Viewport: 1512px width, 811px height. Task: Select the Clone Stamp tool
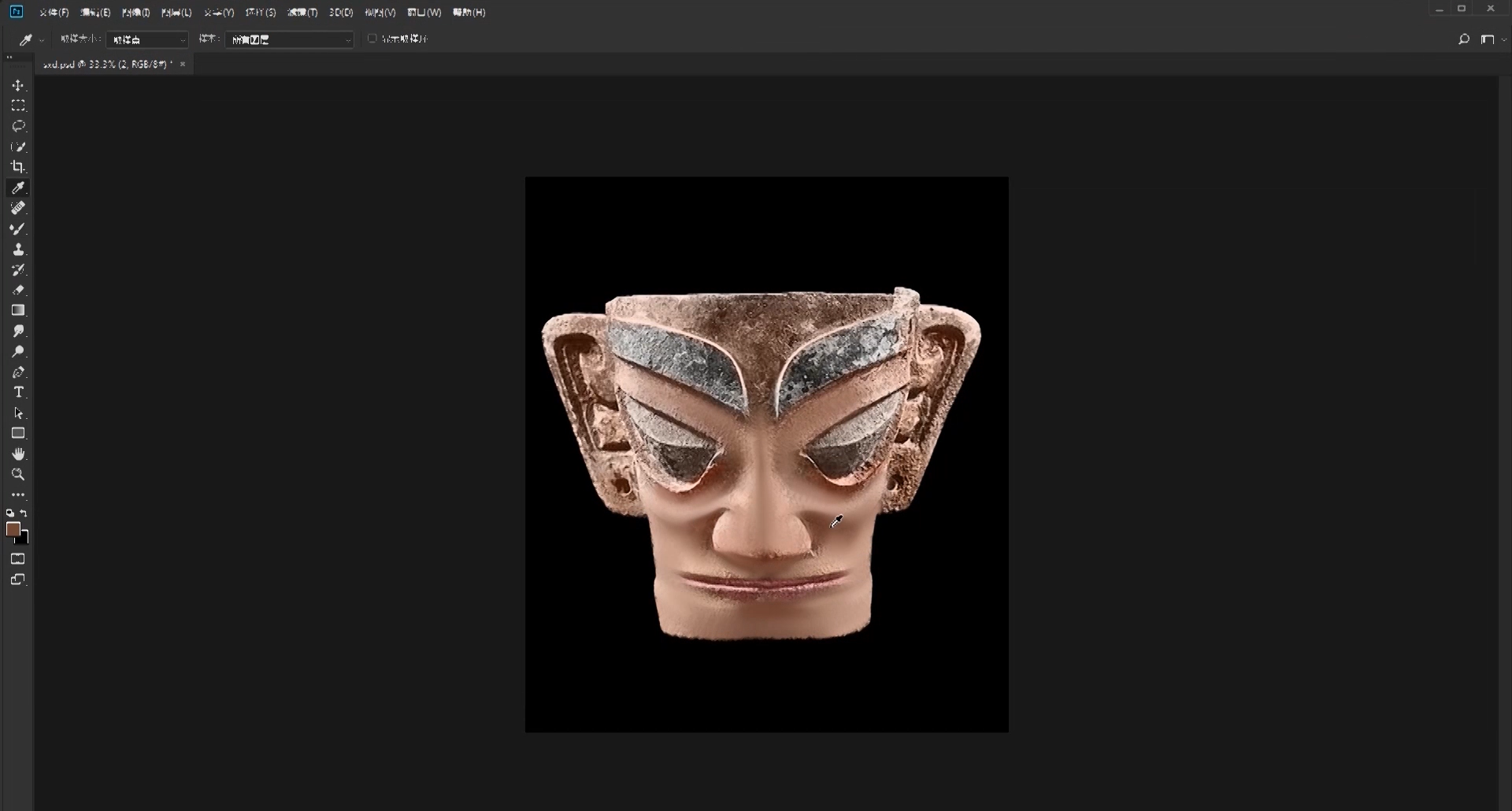pyautogui.click(x=18, y=249)
